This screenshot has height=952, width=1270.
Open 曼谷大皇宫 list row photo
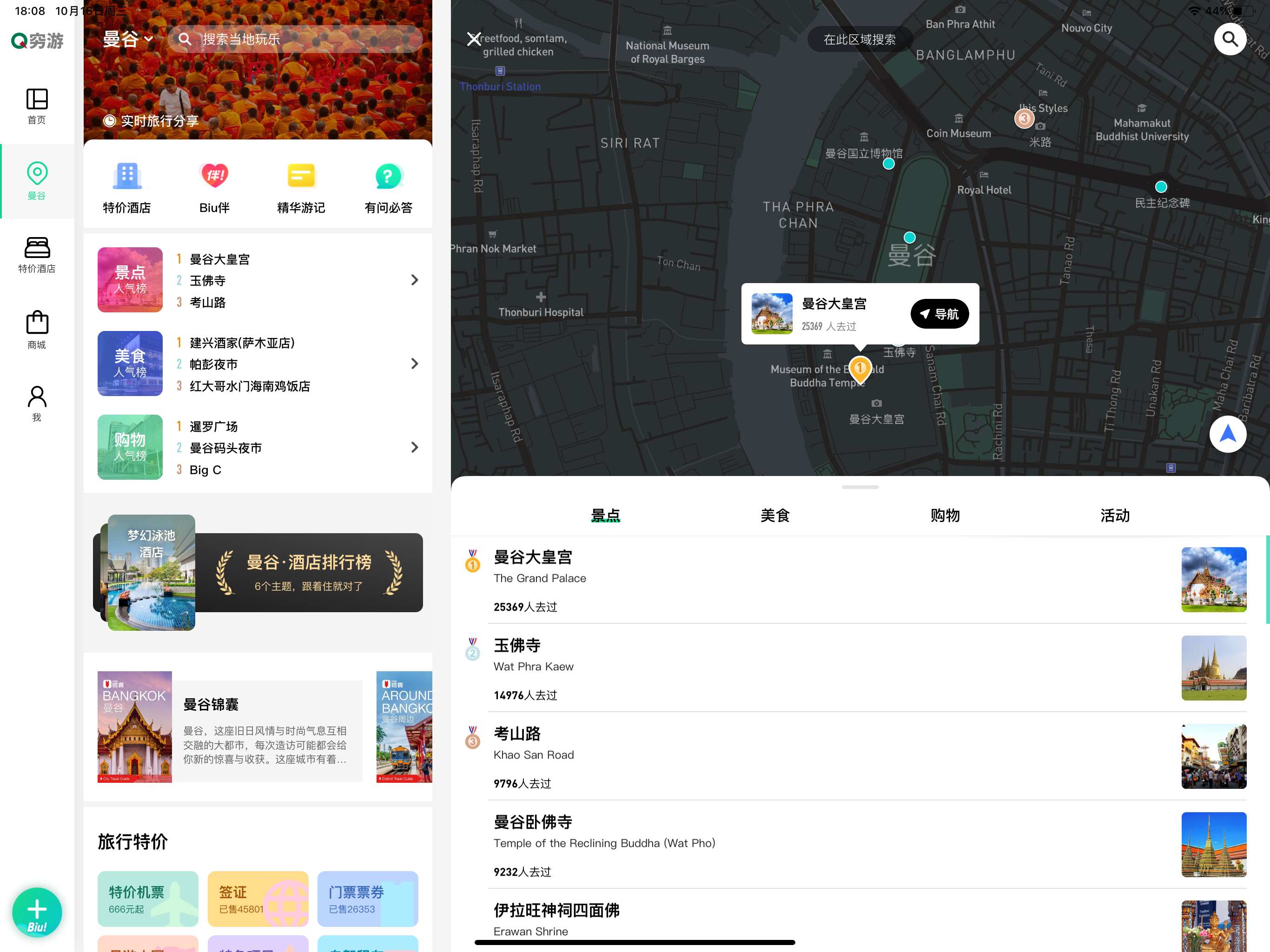point(1214,579)
